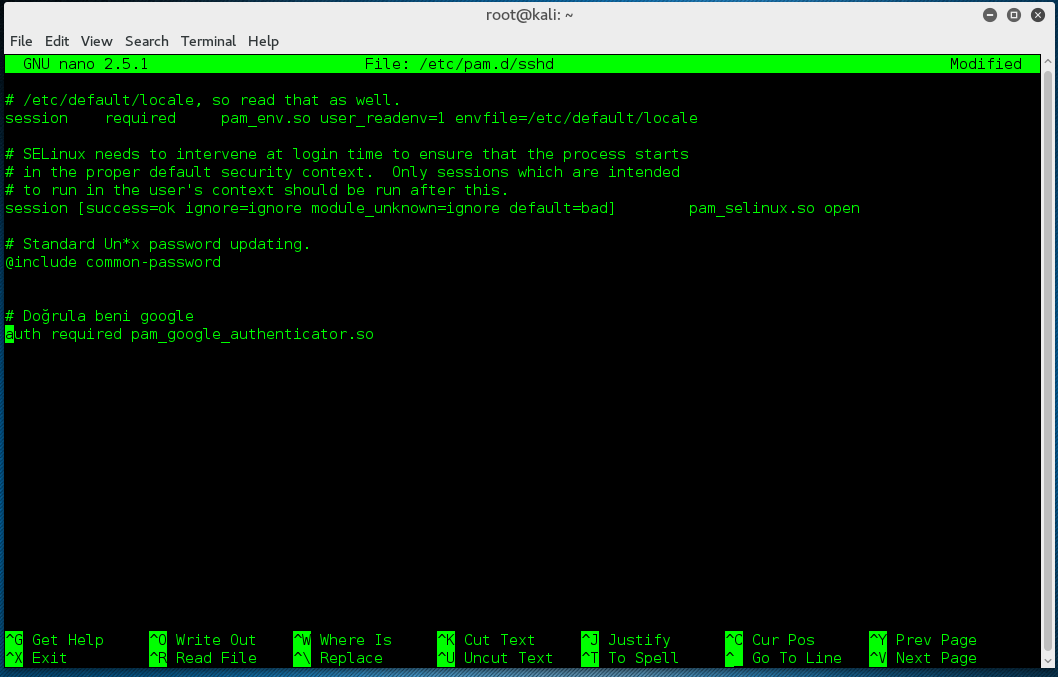Click the Uncut Text shortcut
Screen dimensions: 1058x677
[500, 658]
